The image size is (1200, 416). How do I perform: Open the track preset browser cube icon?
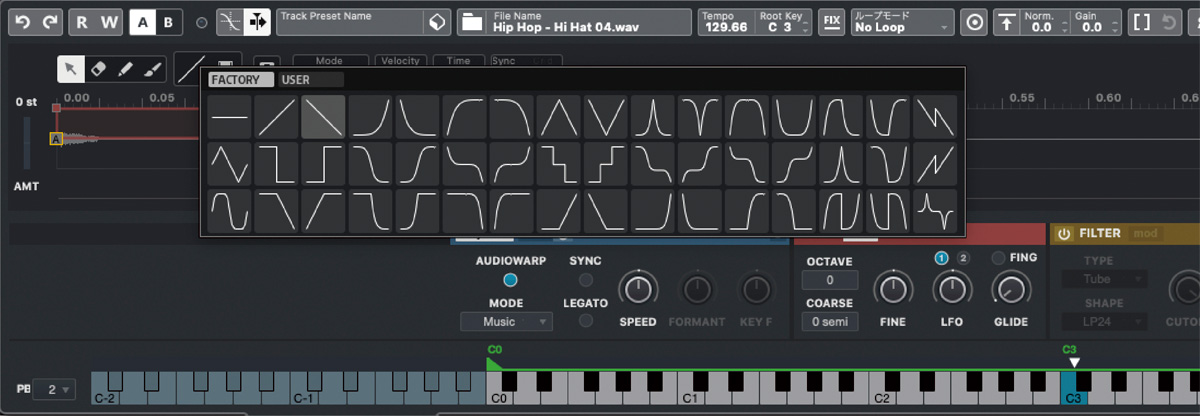[436, 22]
